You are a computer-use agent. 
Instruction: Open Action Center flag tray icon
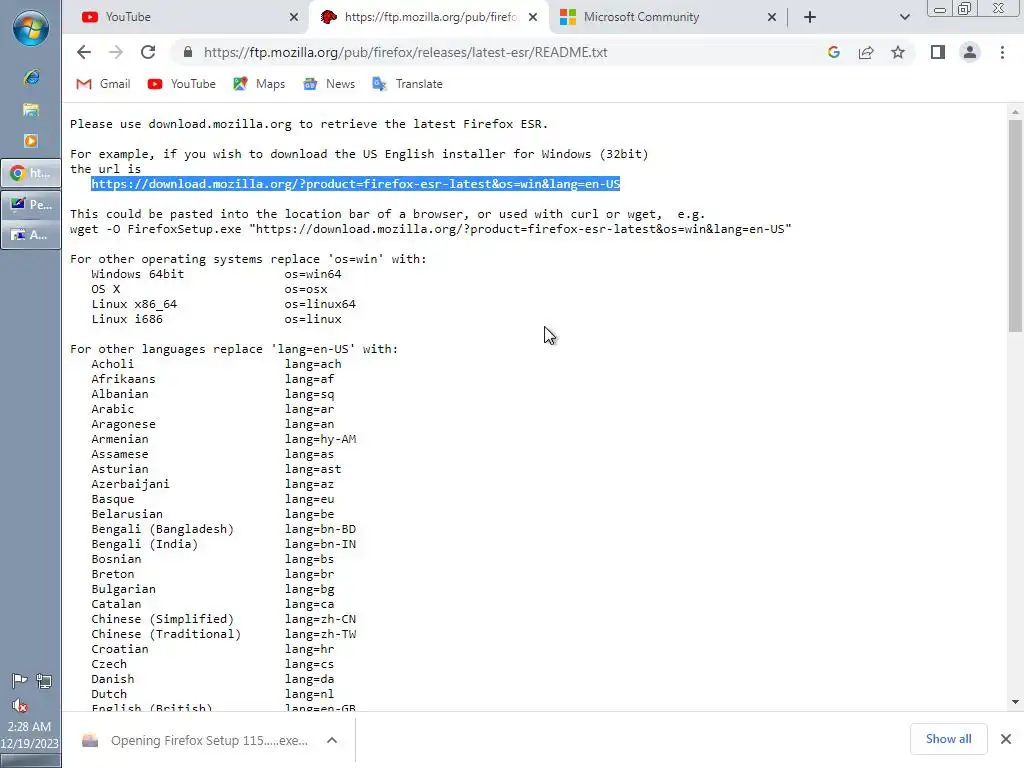click(x=19, y=681)
